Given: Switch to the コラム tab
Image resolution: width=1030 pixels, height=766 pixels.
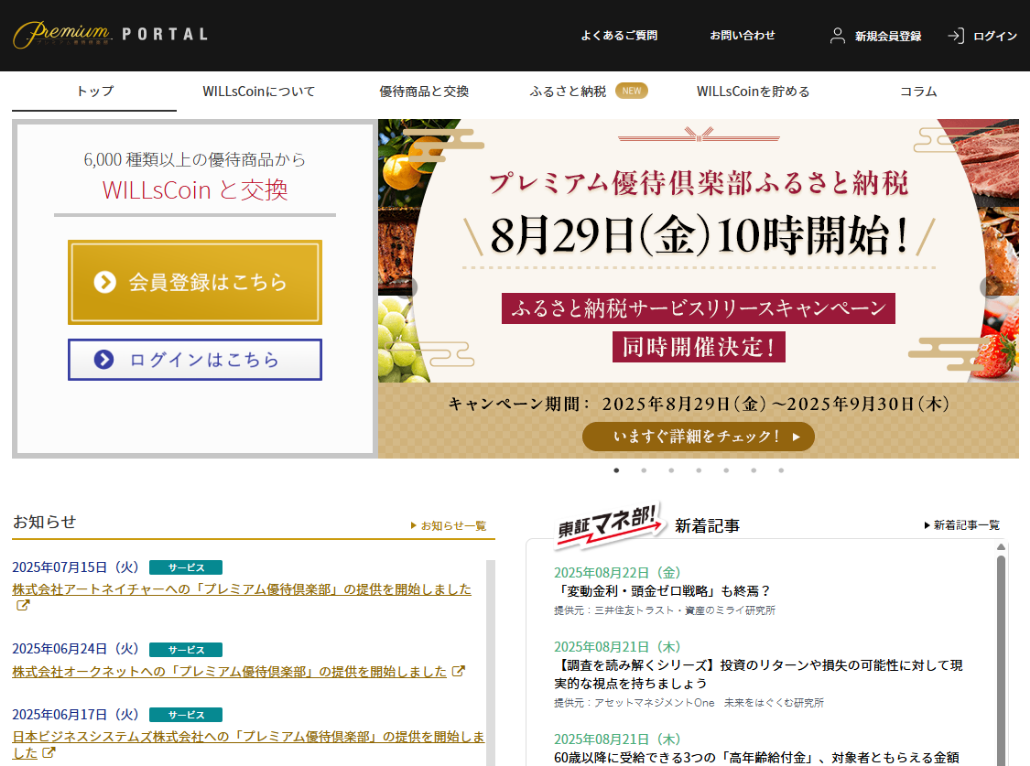Looking at the screenshot, I should (x=918, y=91).
